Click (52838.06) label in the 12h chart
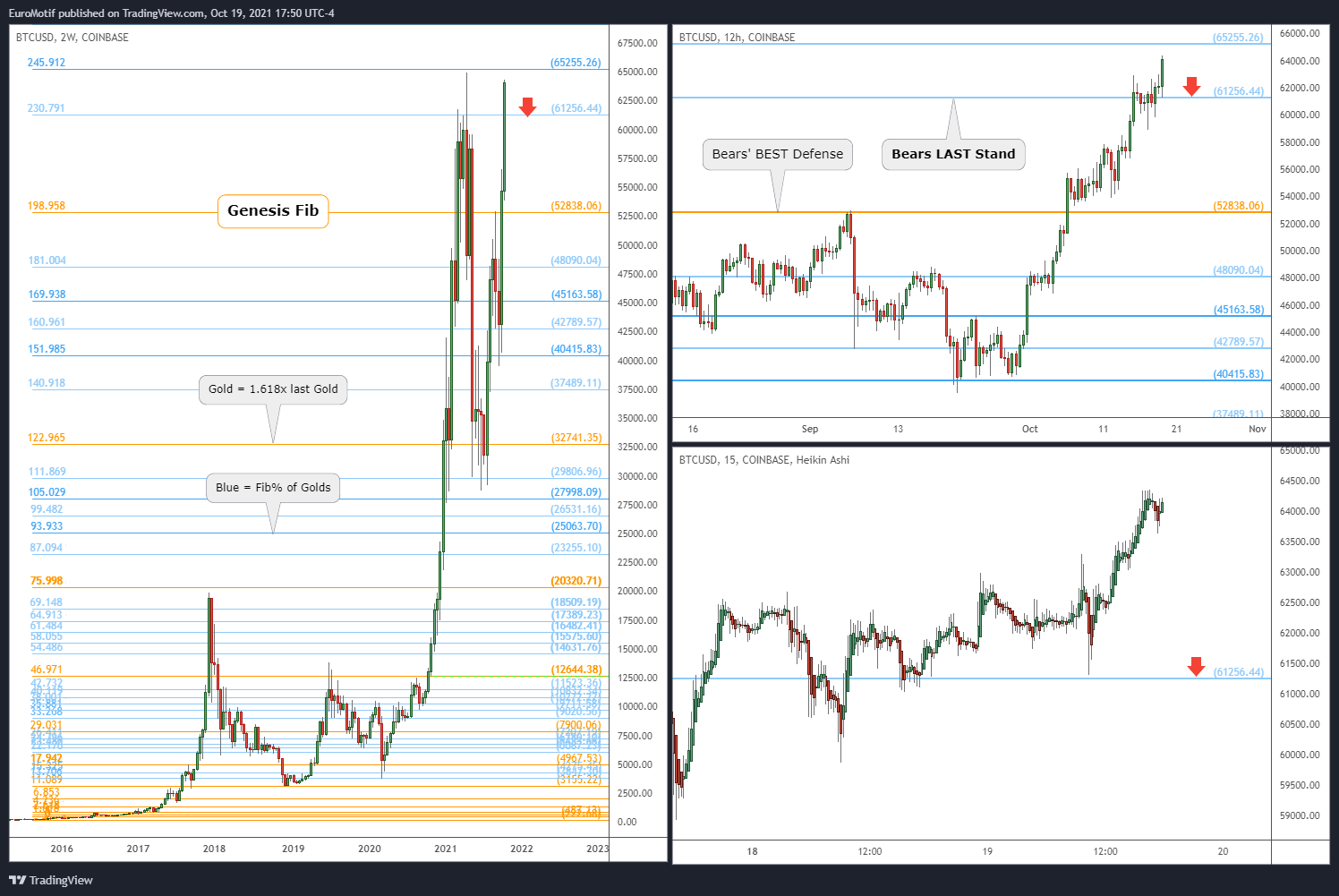 tap(1239, 206)
